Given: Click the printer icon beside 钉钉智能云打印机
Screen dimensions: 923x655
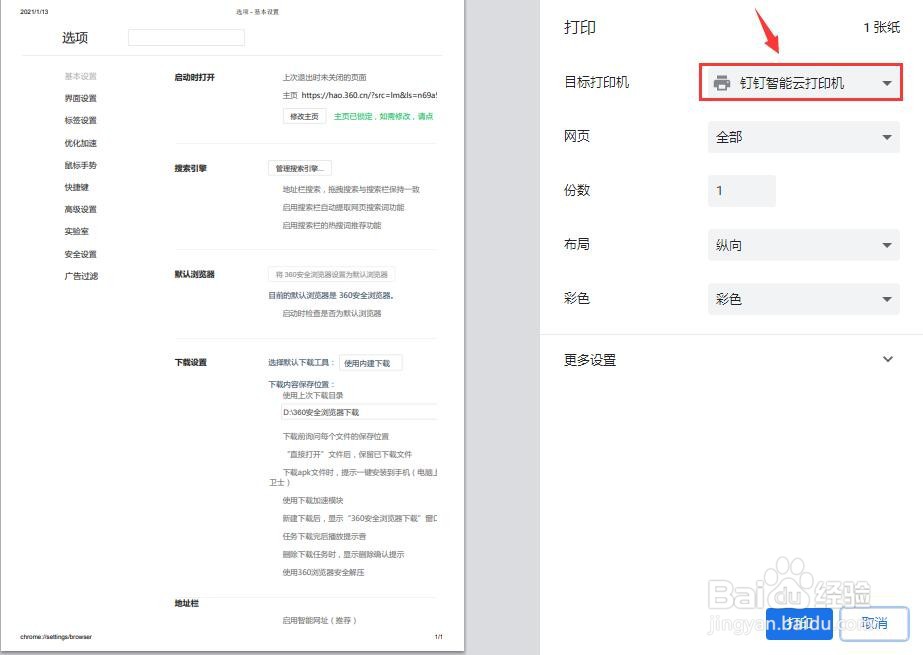Looking at the screenshot, I should point(722,83).
